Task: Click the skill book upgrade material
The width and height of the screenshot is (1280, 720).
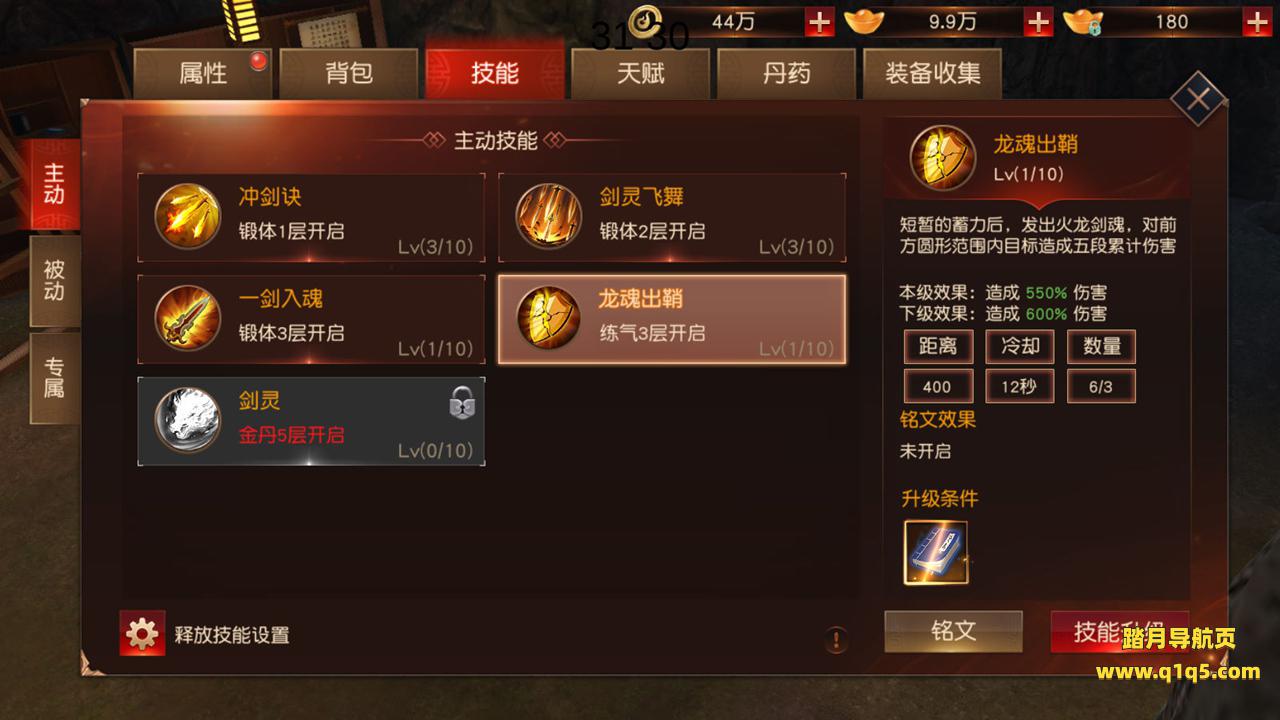Action: click(936, 553)
